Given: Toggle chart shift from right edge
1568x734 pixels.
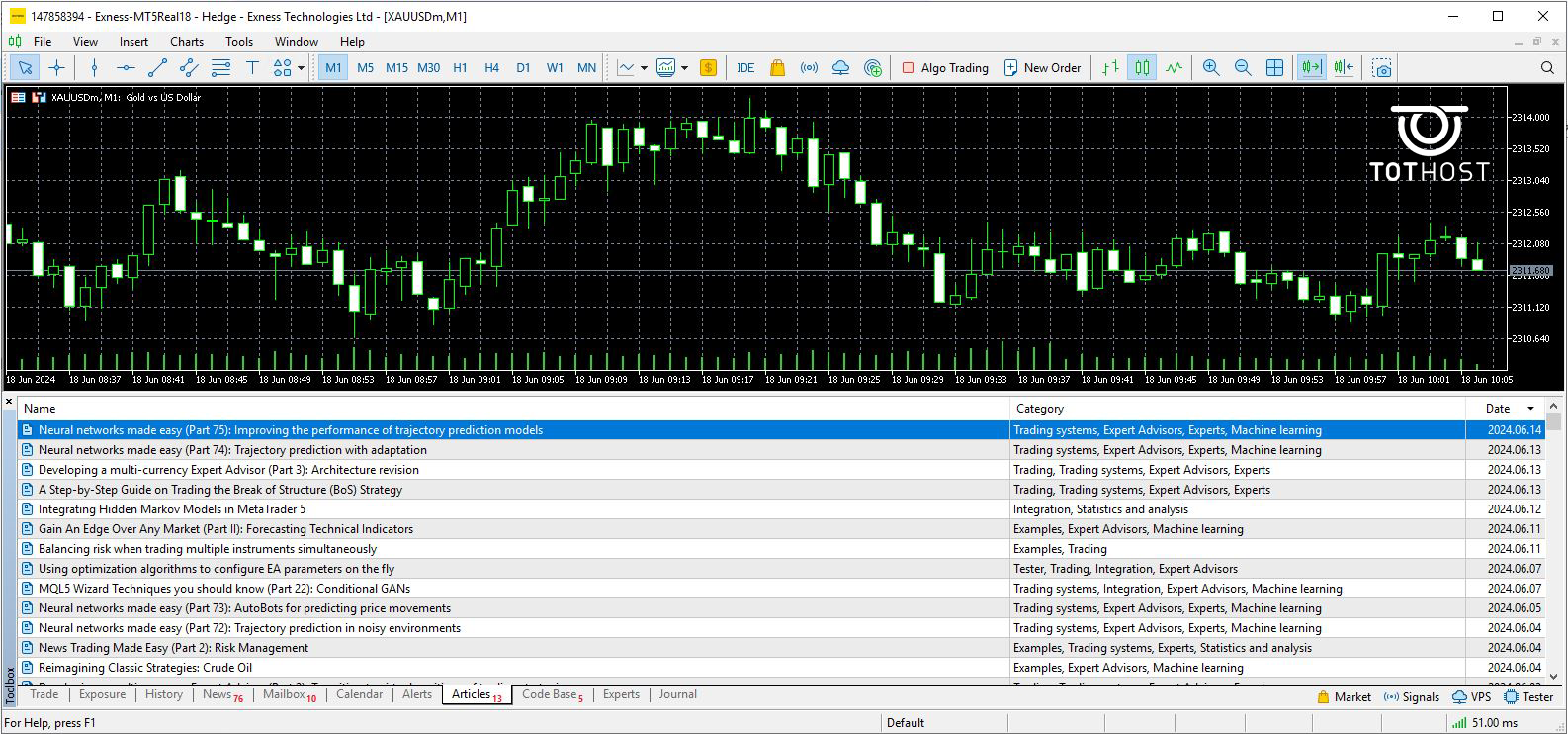Looking at the screenshot, I should click(1344, 67).
